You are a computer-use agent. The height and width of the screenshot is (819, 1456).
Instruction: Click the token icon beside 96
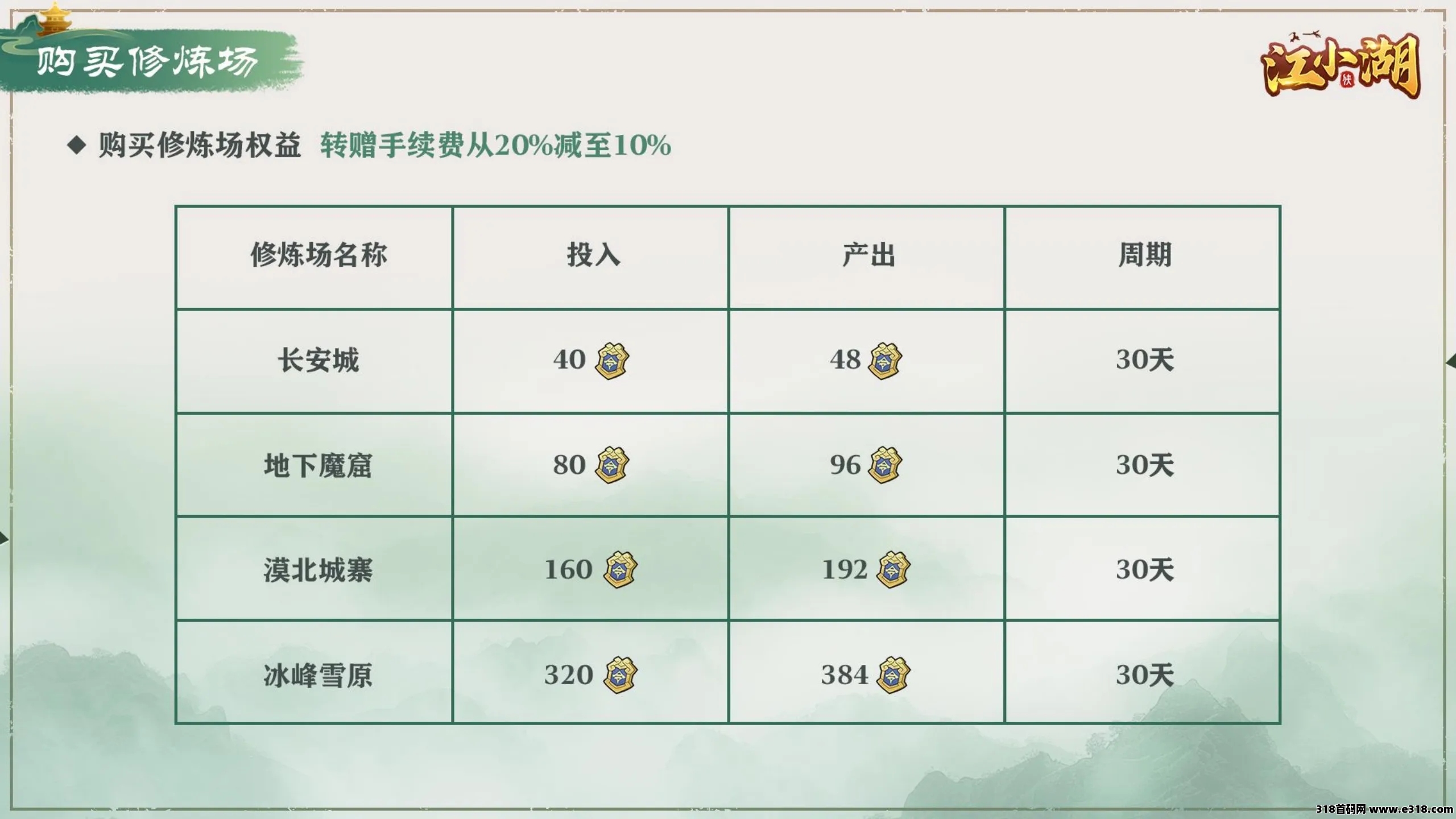tap(885, 465)
